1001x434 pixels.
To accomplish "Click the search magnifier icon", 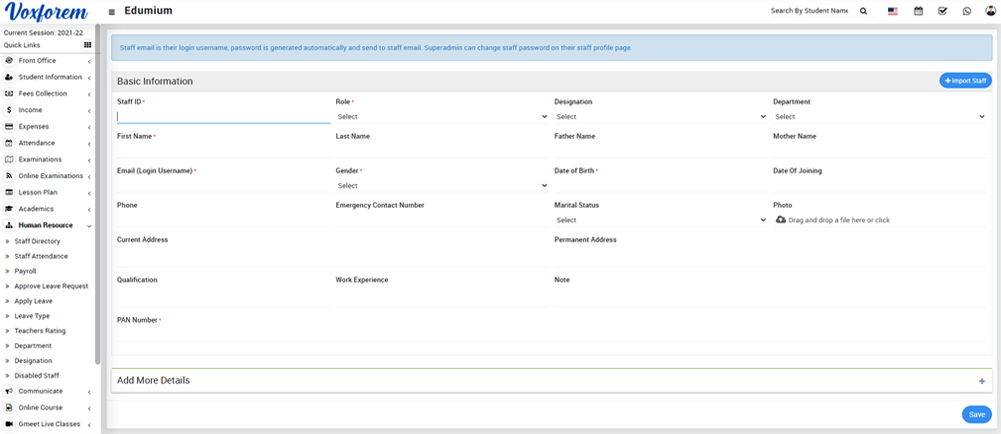I will [x=864, y=11].
